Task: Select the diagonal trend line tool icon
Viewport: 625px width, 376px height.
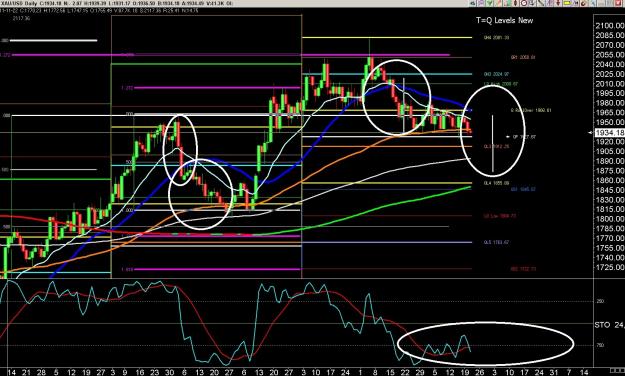Action: point(541,3)
